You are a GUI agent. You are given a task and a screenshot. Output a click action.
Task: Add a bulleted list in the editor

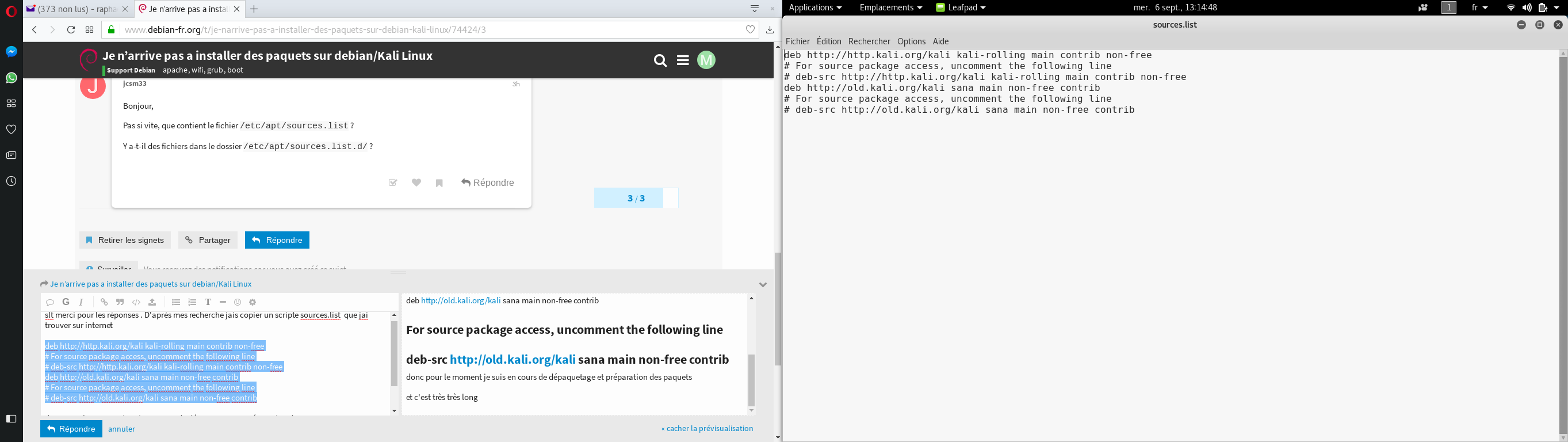coord(176,303)
